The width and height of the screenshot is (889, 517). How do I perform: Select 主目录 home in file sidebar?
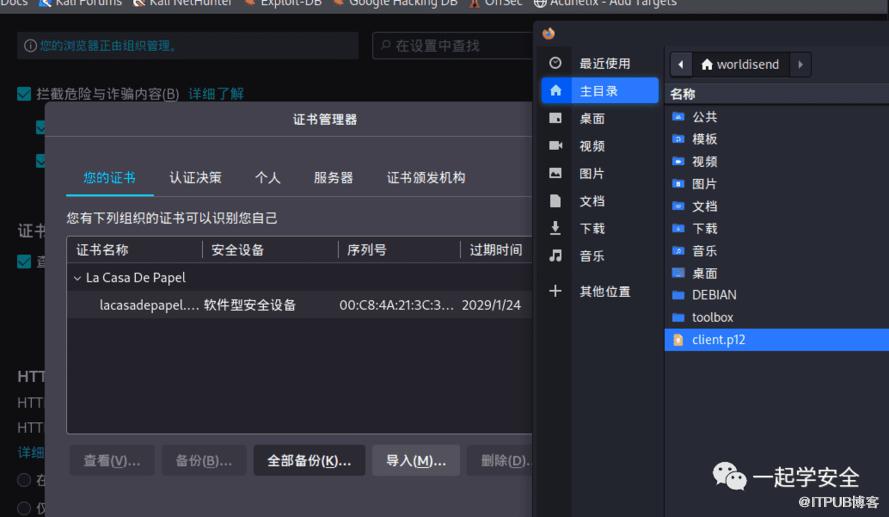coord(598,91)
